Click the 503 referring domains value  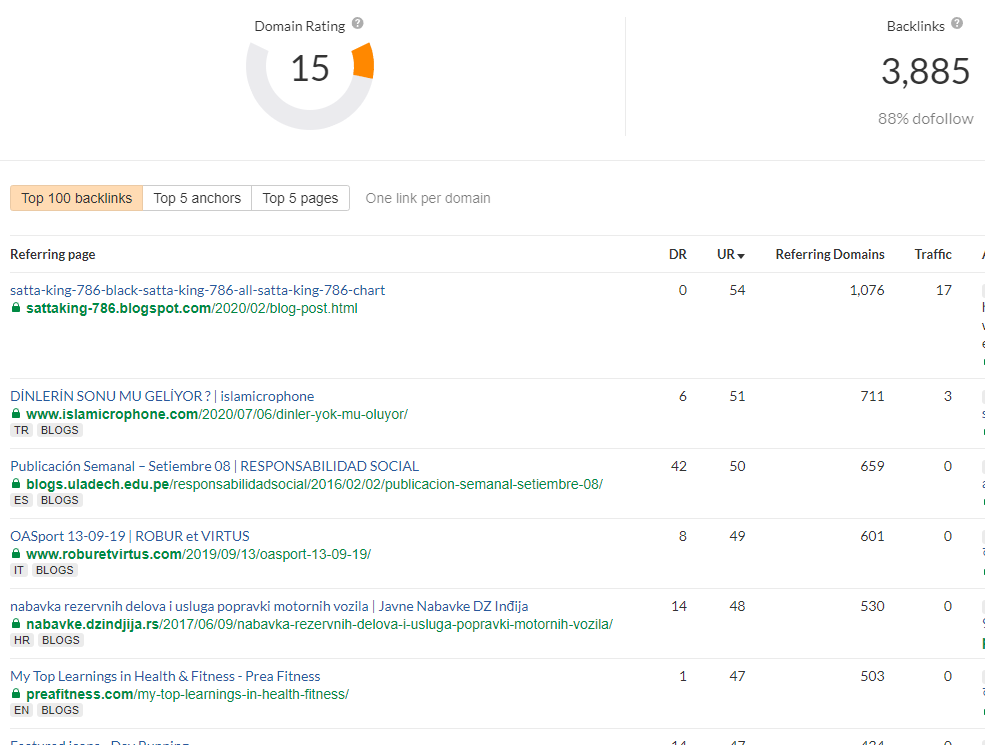pos(873,677)
